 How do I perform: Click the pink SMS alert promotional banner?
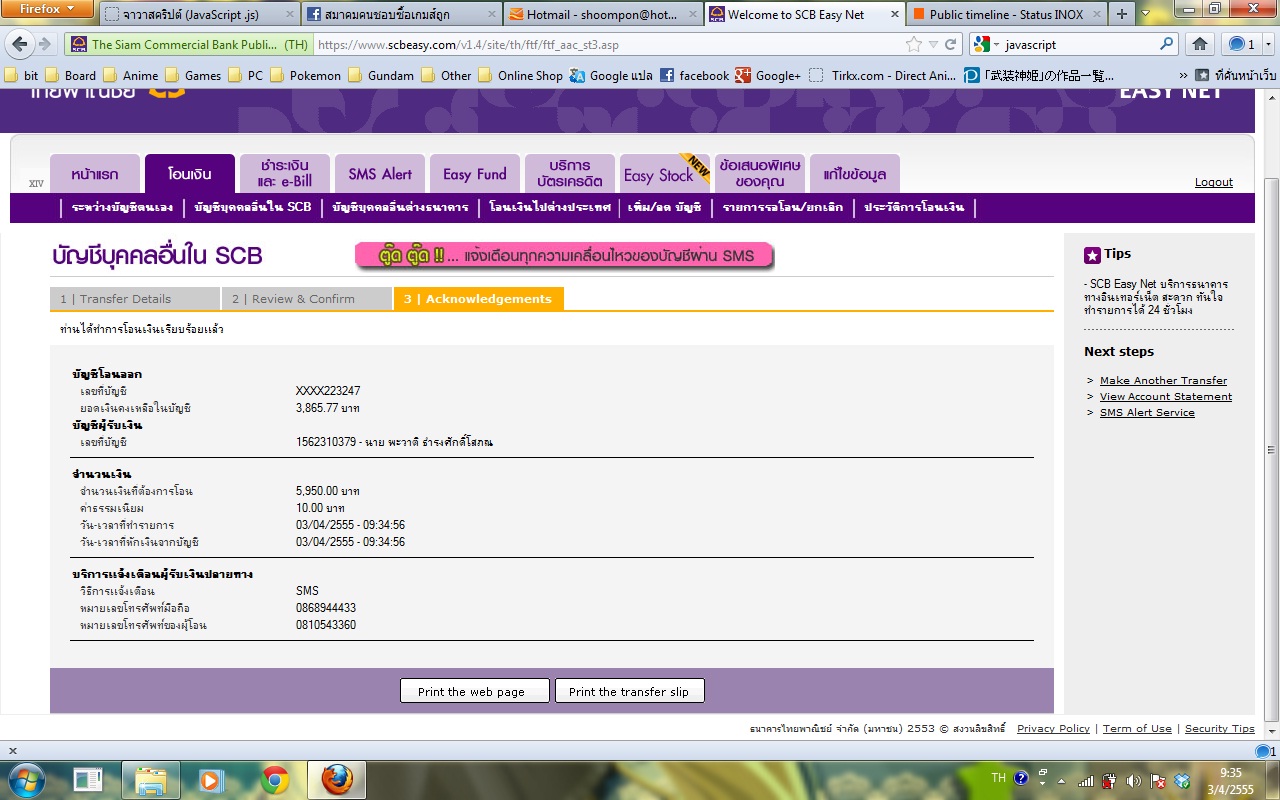[x=564, y=256]
